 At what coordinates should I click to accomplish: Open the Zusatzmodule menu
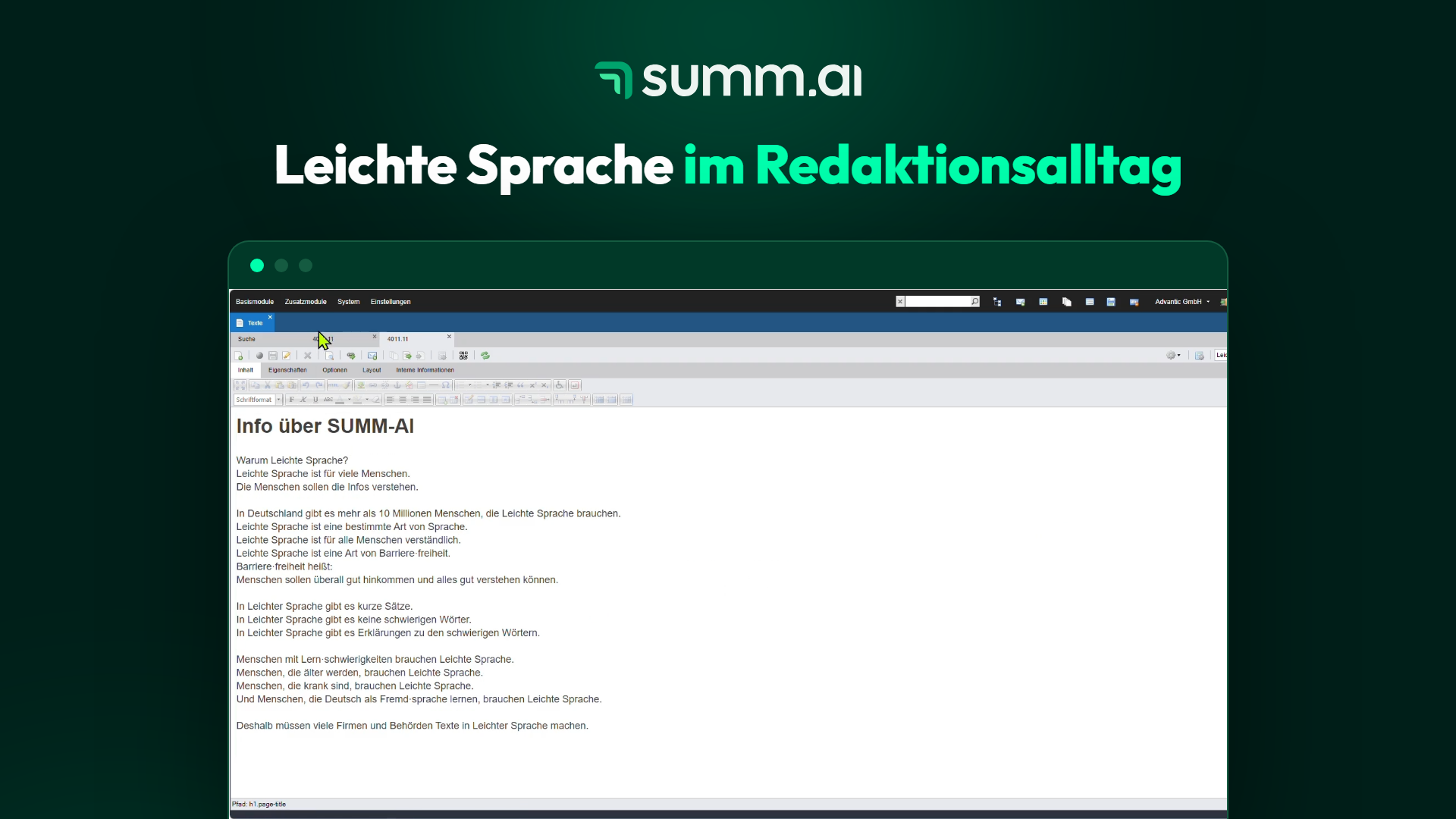coord(306,302)
